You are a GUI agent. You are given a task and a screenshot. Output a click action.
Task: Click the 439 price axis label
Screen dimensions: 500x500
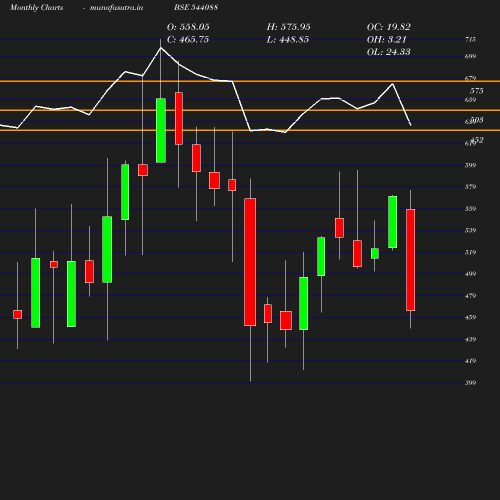pyautogui.click(x=470, y=339)
